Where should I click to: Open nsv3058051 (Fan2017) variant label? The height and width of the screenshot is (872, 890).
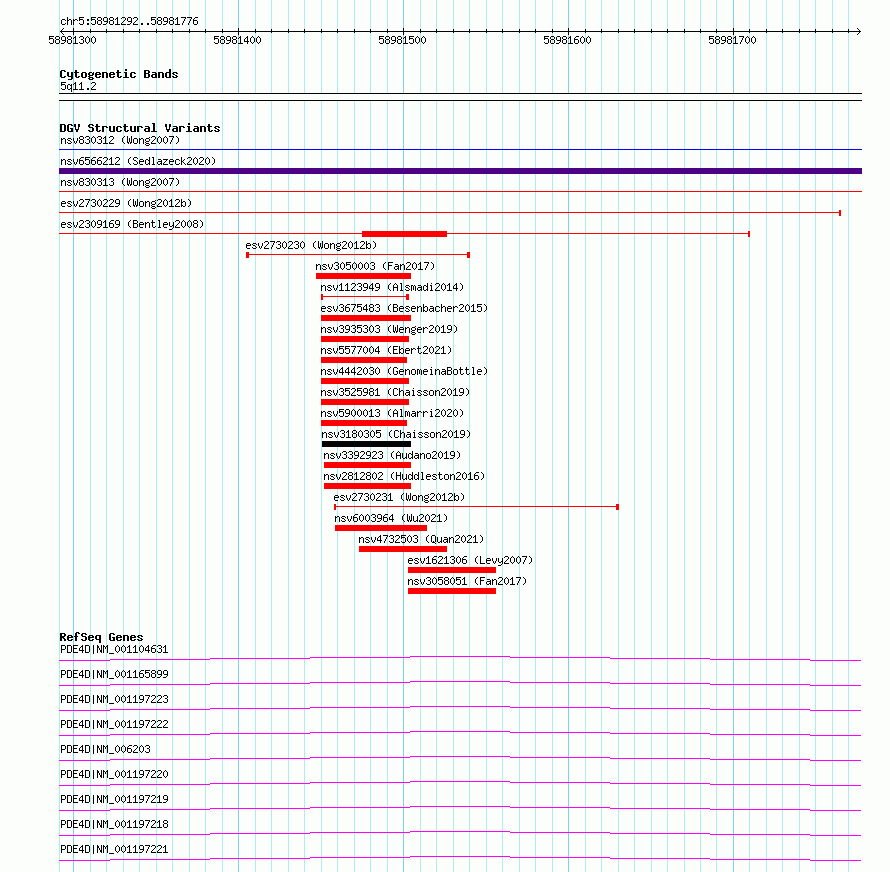click(467, 581)
